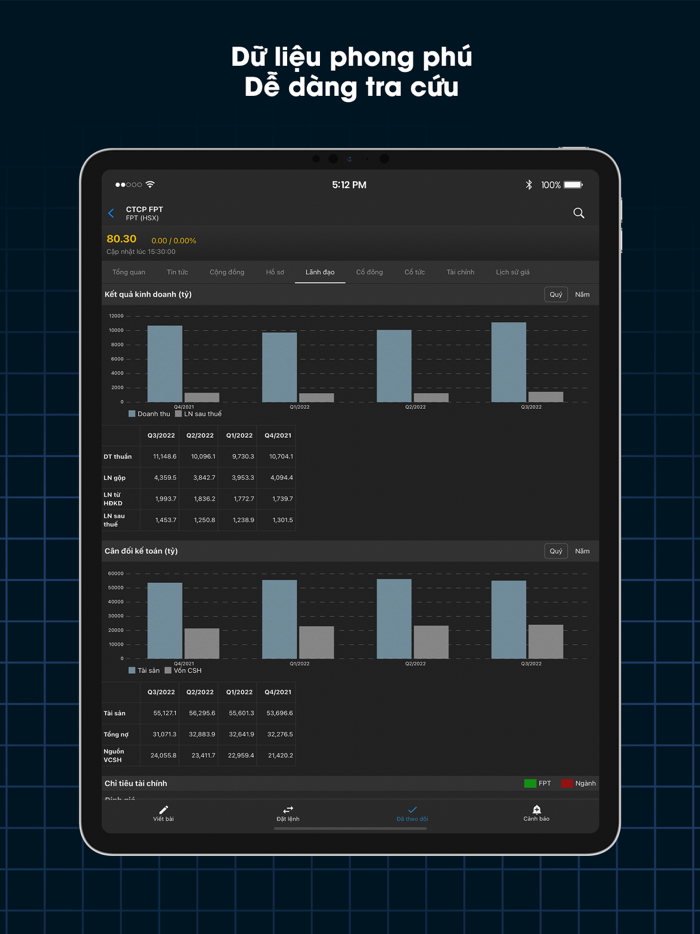
Task: Tap the Q2/2022 equity bar
Action: [431, 642]
